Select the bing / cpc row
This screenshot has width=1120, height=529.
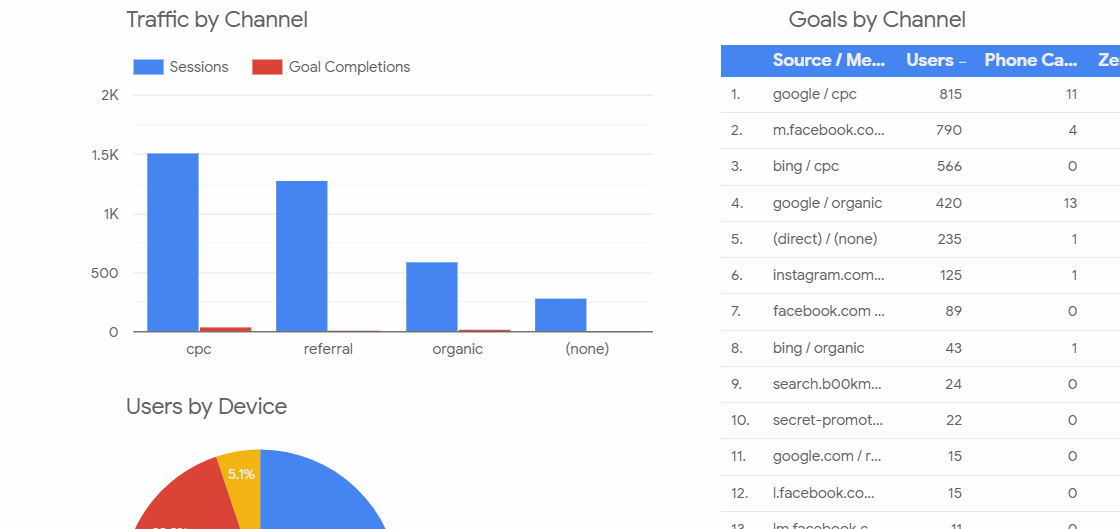(x=921, y=167)
